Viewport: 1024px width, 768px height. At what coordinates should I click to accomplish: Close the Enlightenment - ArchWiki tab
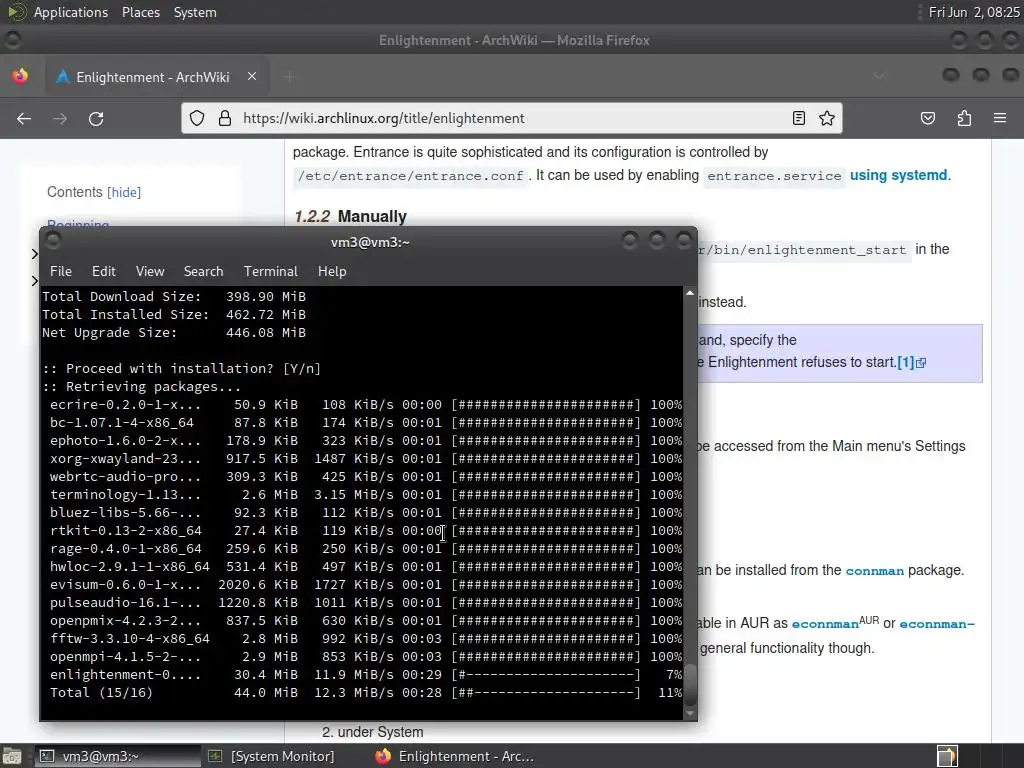click(x=252, y=76)
